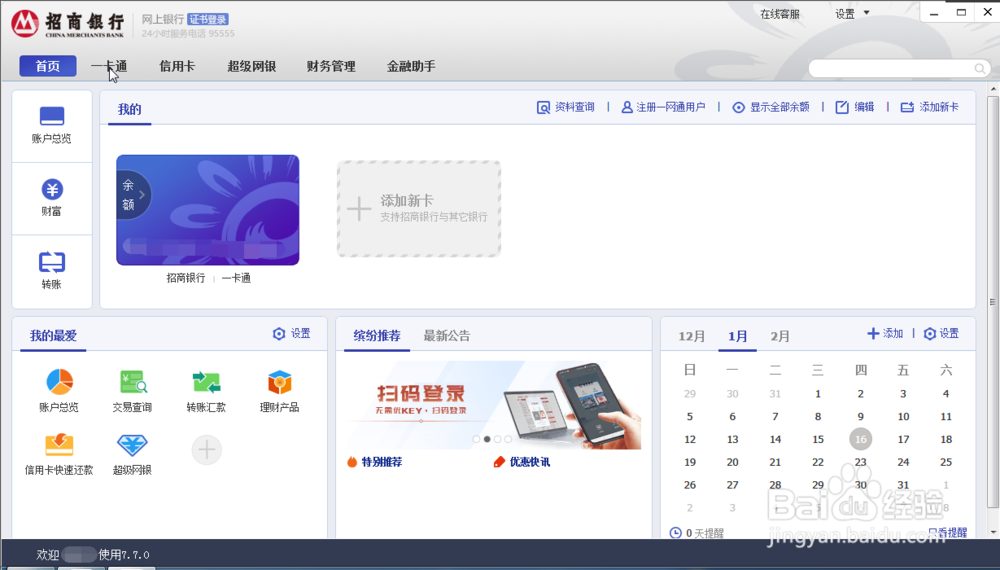Click 注册一网通用户
The width and height of the screenshot is (1000, 570).
pos(663,107)
